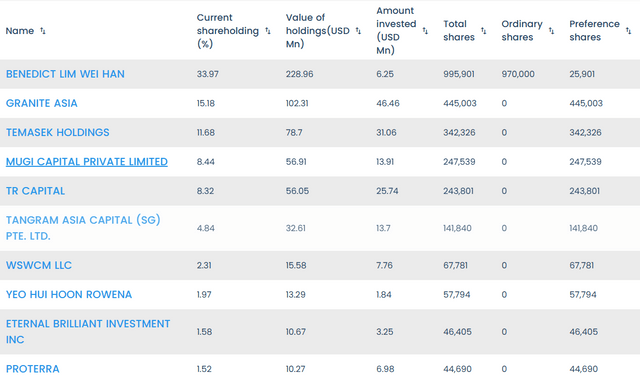This screenshot has width=640, height=381.
Task: Sort by Value of holdings icon
Action: point(358,31)
